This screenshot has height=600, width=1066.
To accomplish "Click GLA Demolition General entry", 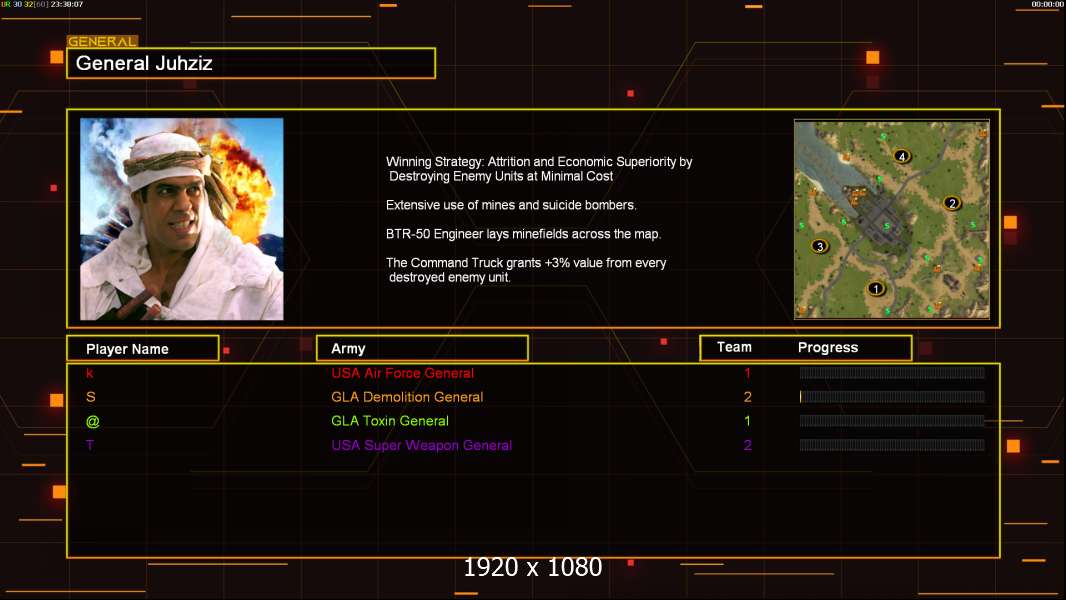I will point(407,397).
